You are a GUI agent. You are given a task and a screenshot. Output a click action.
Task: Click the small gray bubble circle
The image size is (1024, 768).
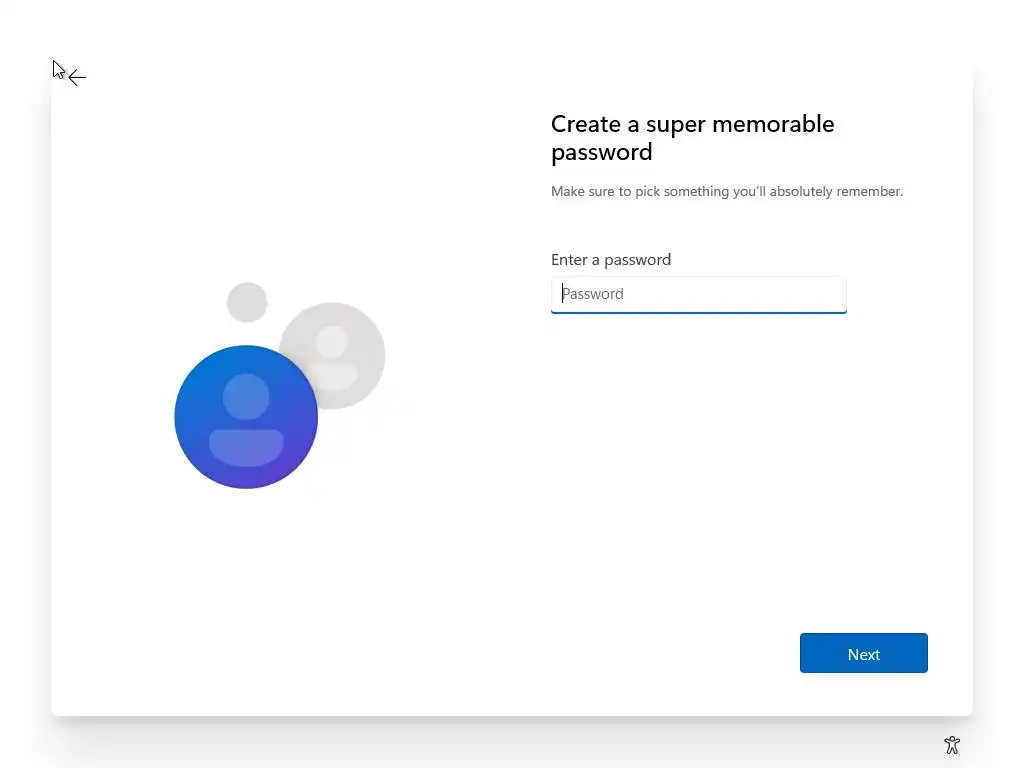tap(247, 302)
